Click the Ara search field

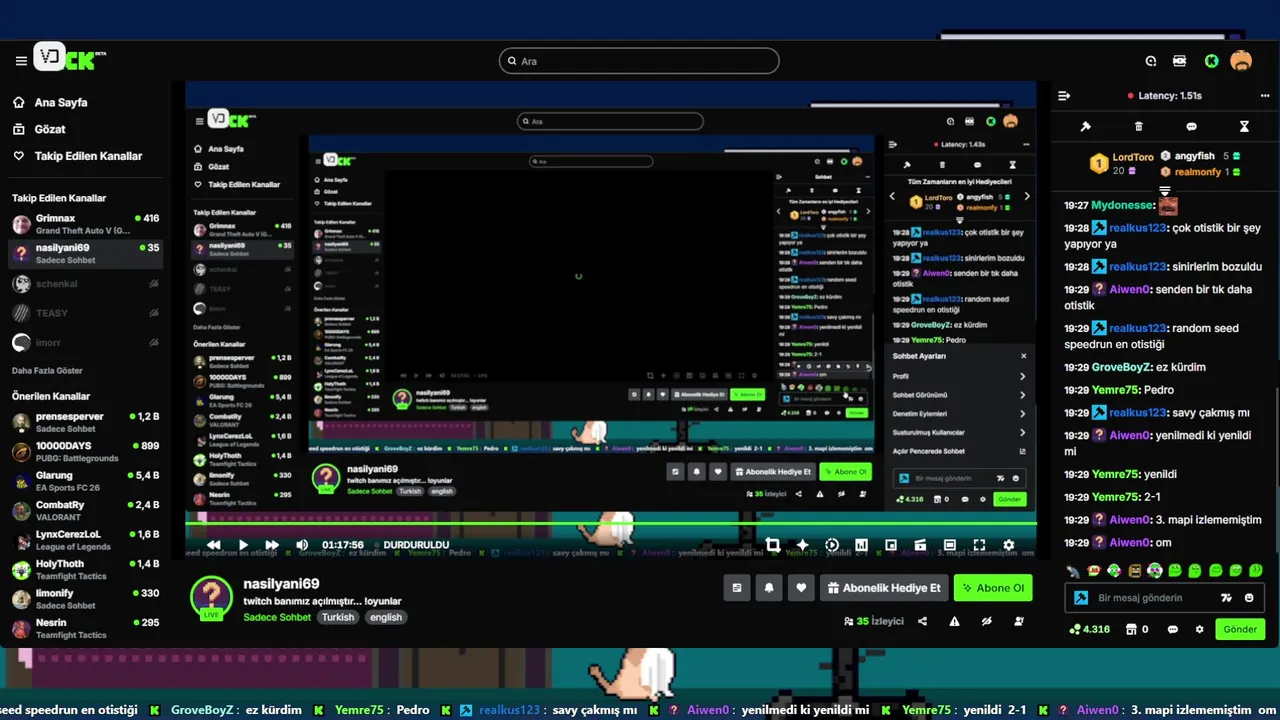[639, 61]
